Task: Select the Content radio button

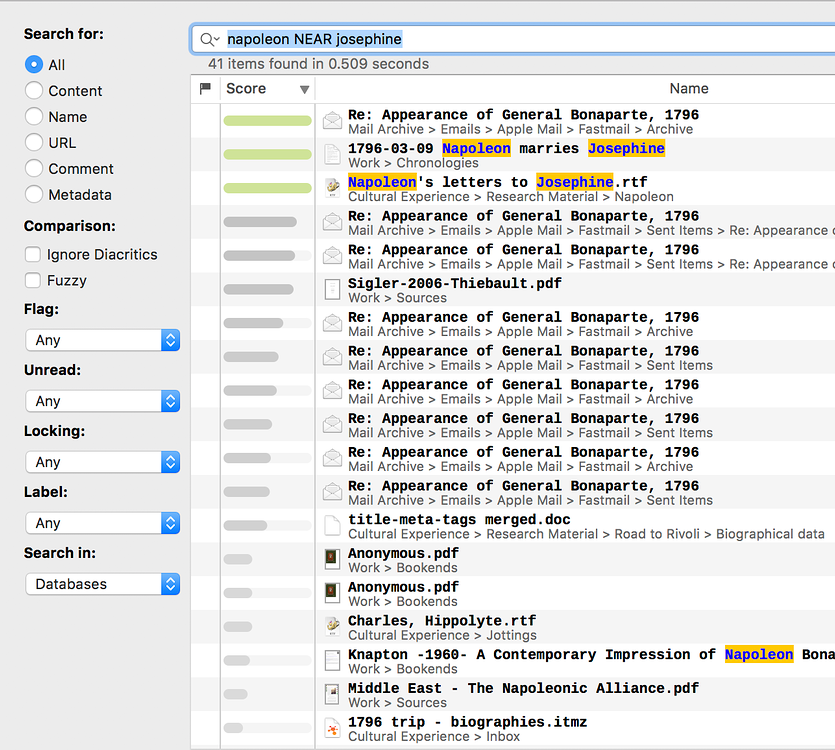Action: (x=34, y=91)
